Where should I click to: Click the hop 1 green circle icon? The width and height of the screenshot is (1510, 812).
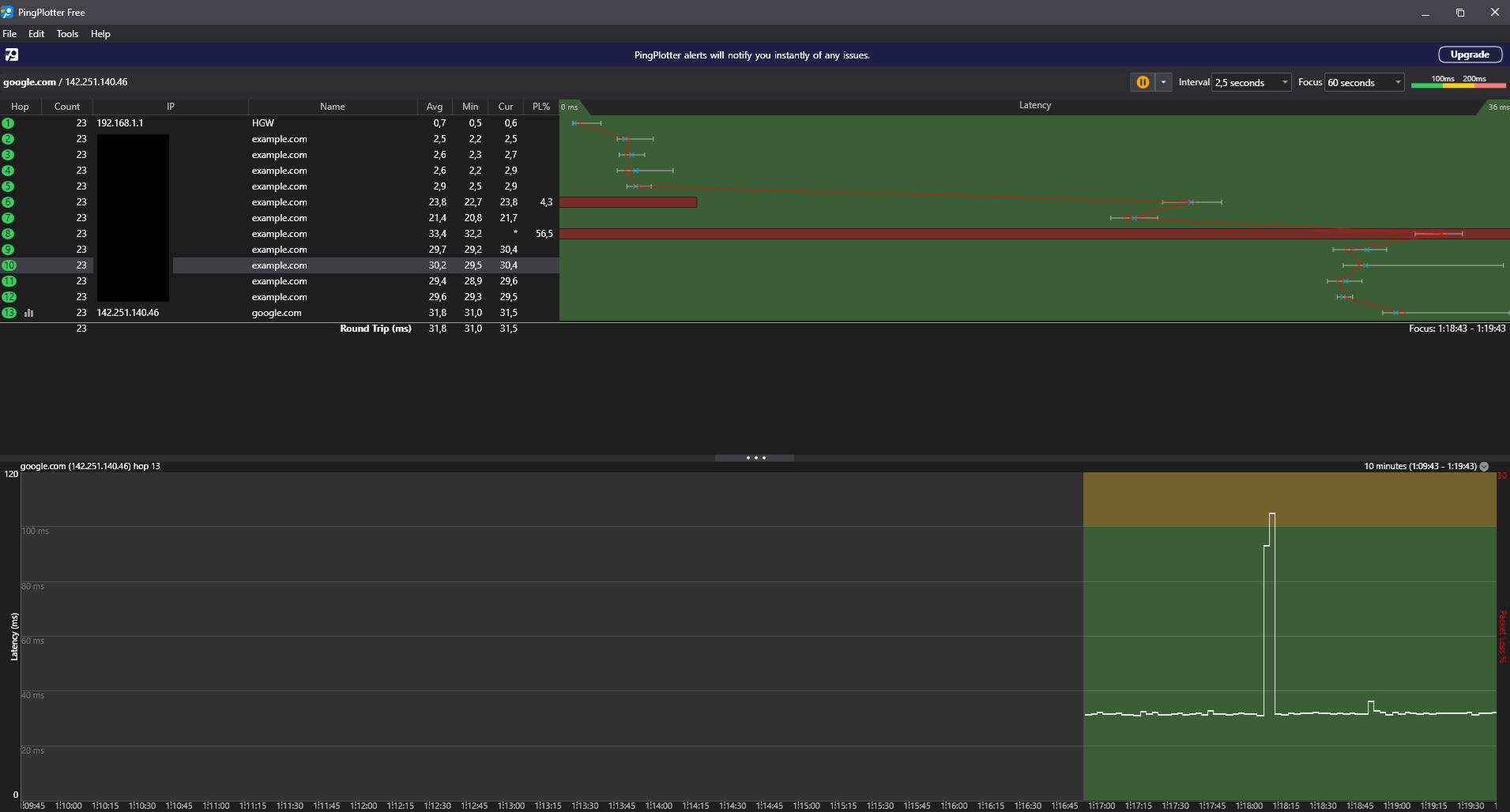click(8, 123)
